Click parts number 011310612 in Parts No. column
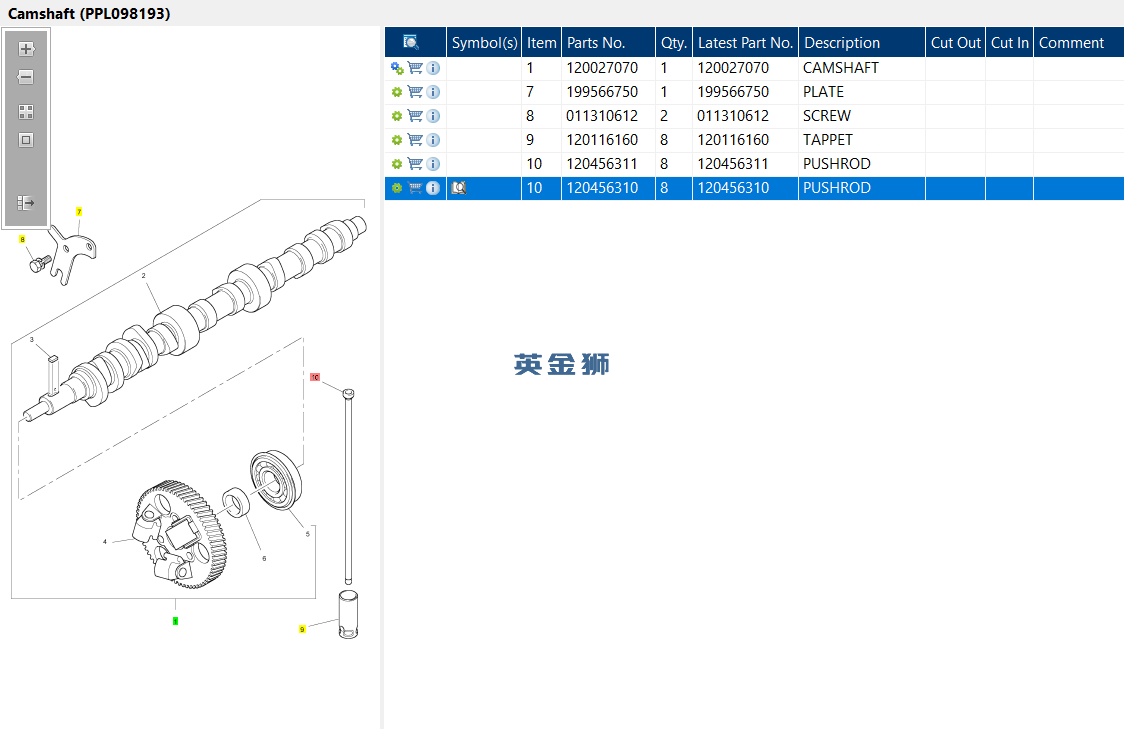Screen dimensions: 1124x729 pos(602,116)
